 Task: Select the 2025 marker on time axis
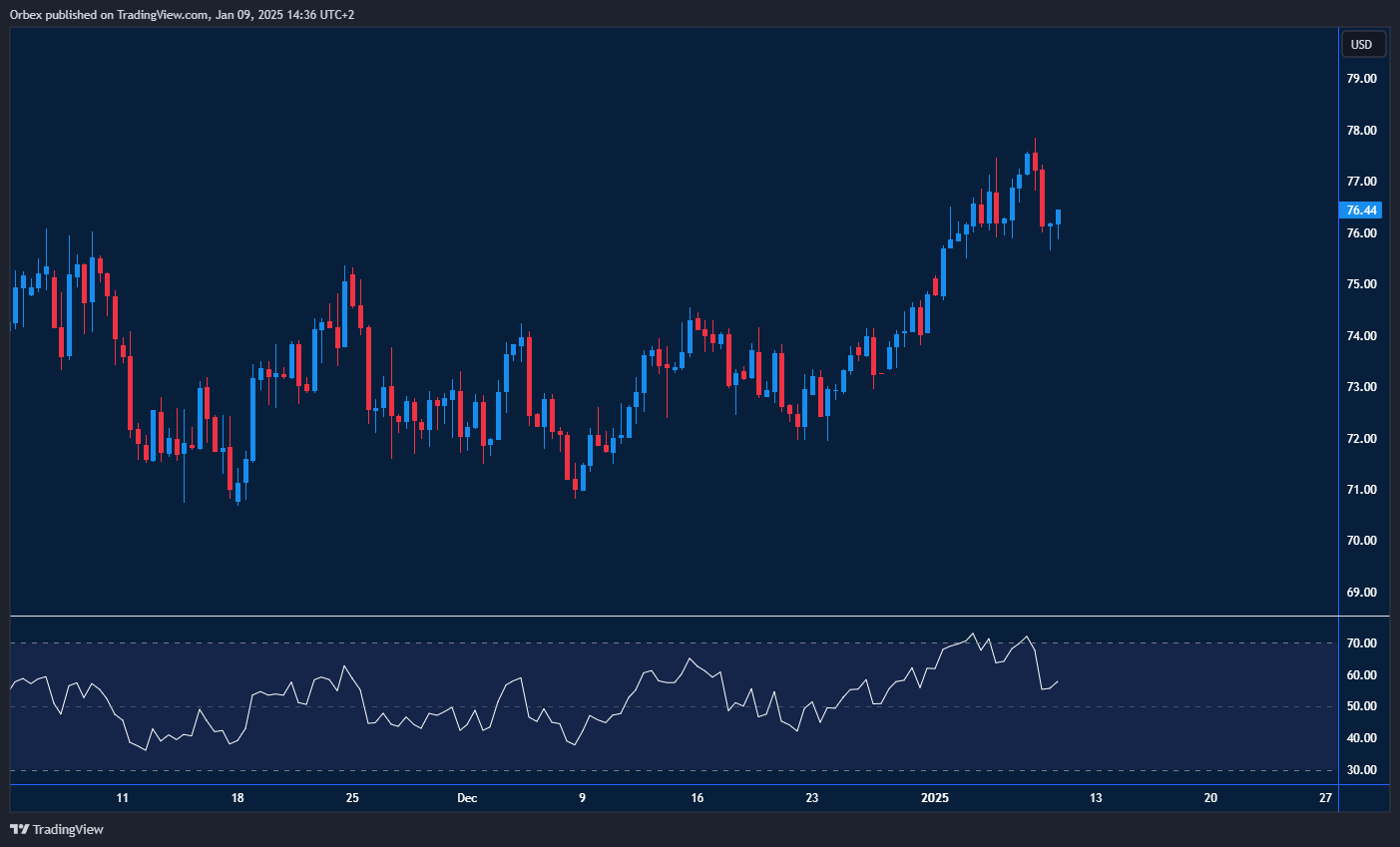(934, 798)
